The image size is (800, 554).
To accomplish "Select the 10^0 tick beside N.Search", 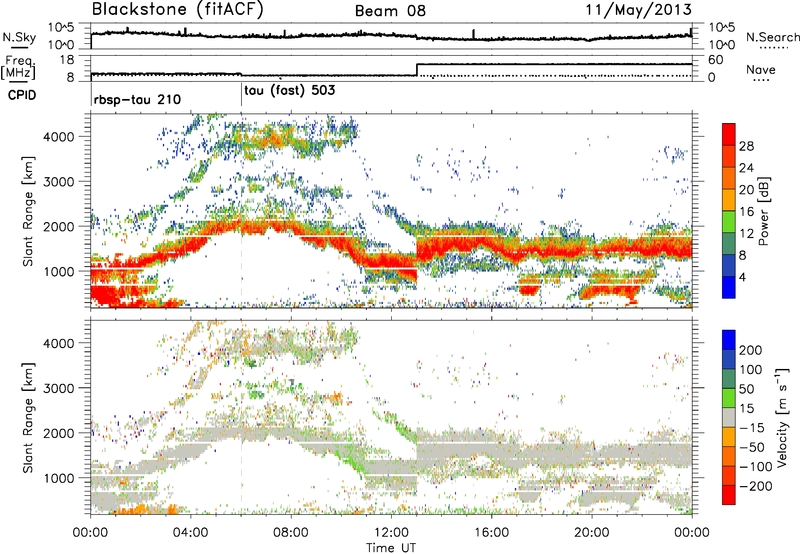I will [722, 45].
